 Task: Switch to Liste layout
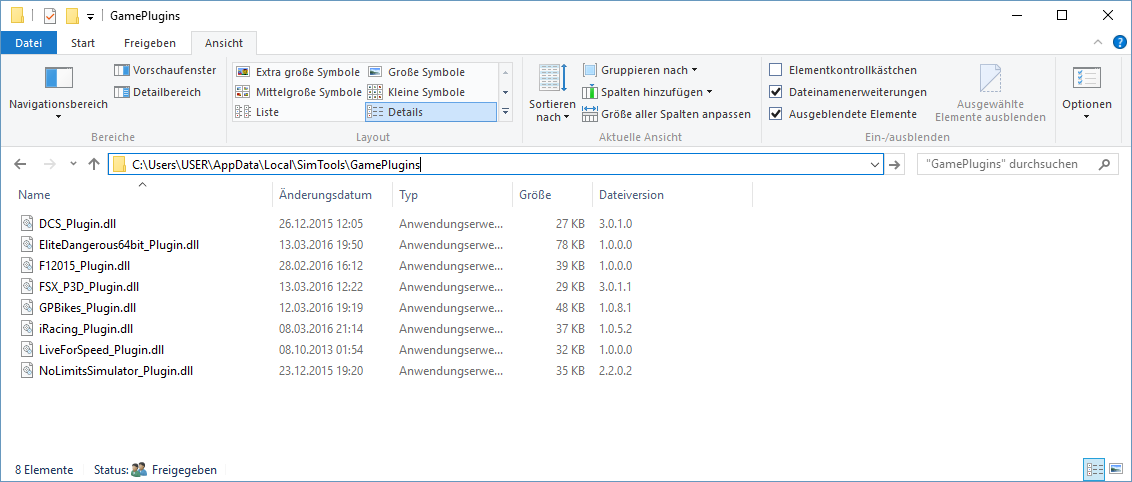click(258, 112)
